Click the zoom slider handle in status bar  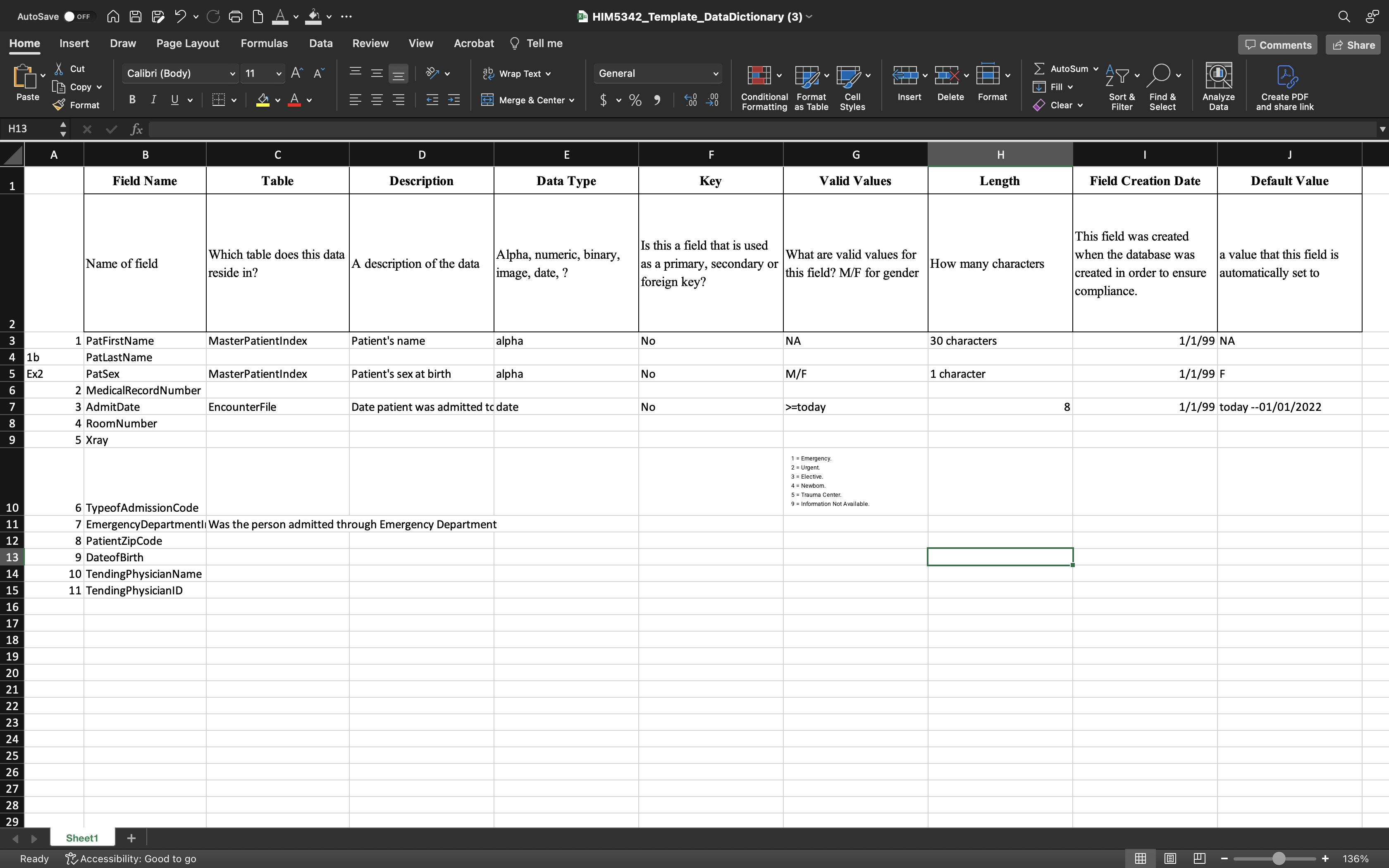[1278, 858]
